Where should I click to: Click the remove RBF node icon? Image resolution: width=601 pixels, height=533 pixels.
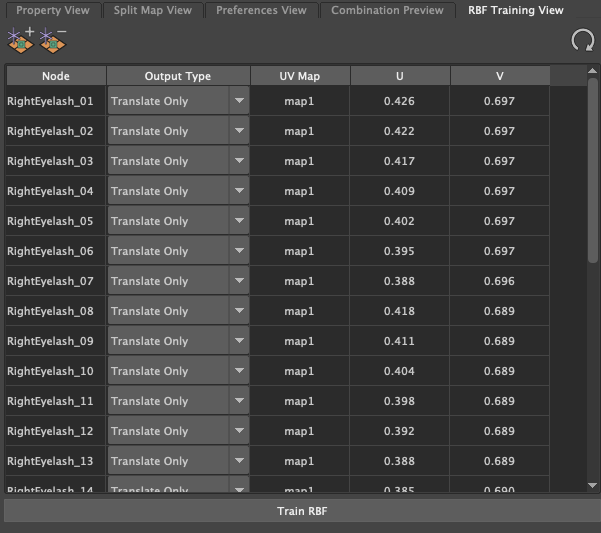pyautogui.click(x=53, y=41)
